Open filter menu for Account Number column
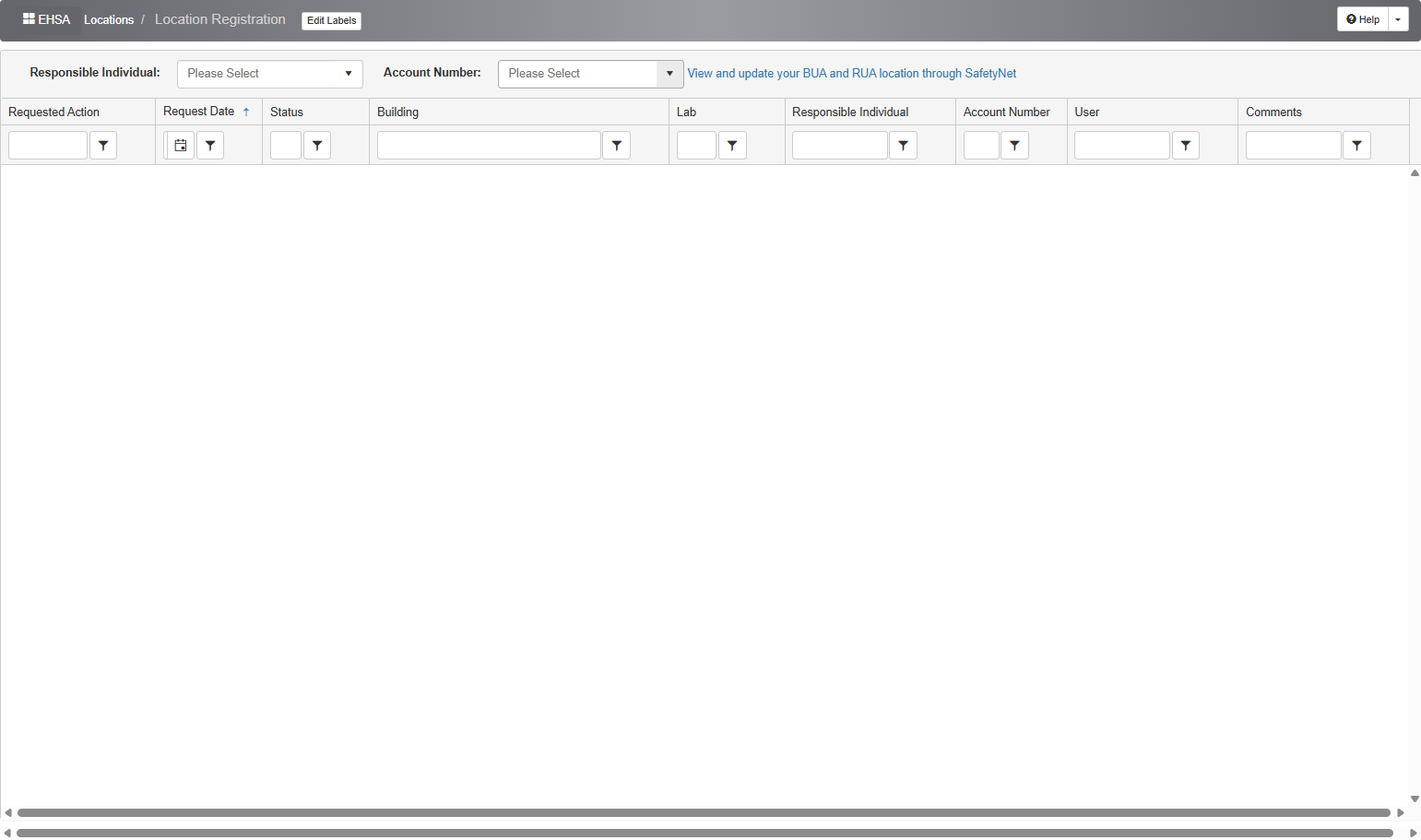The height and width of the screenshot is (840, 1421). (1014, 146)
